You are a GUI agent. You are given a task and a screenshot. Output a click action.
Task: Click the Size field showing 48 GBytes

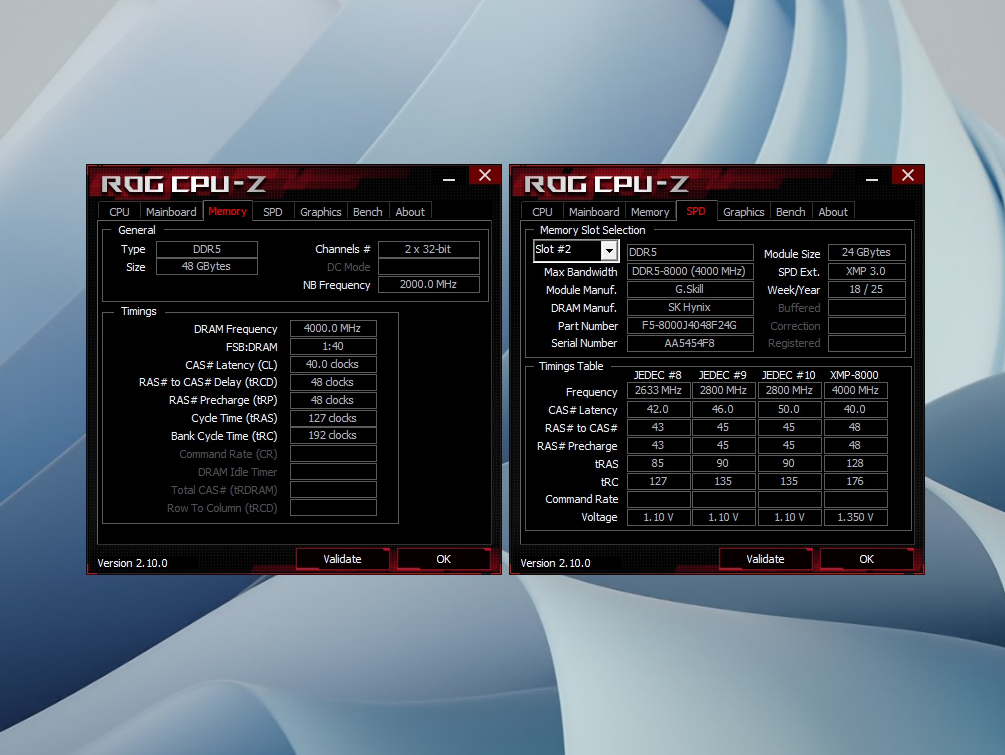(x=207, y=267)
